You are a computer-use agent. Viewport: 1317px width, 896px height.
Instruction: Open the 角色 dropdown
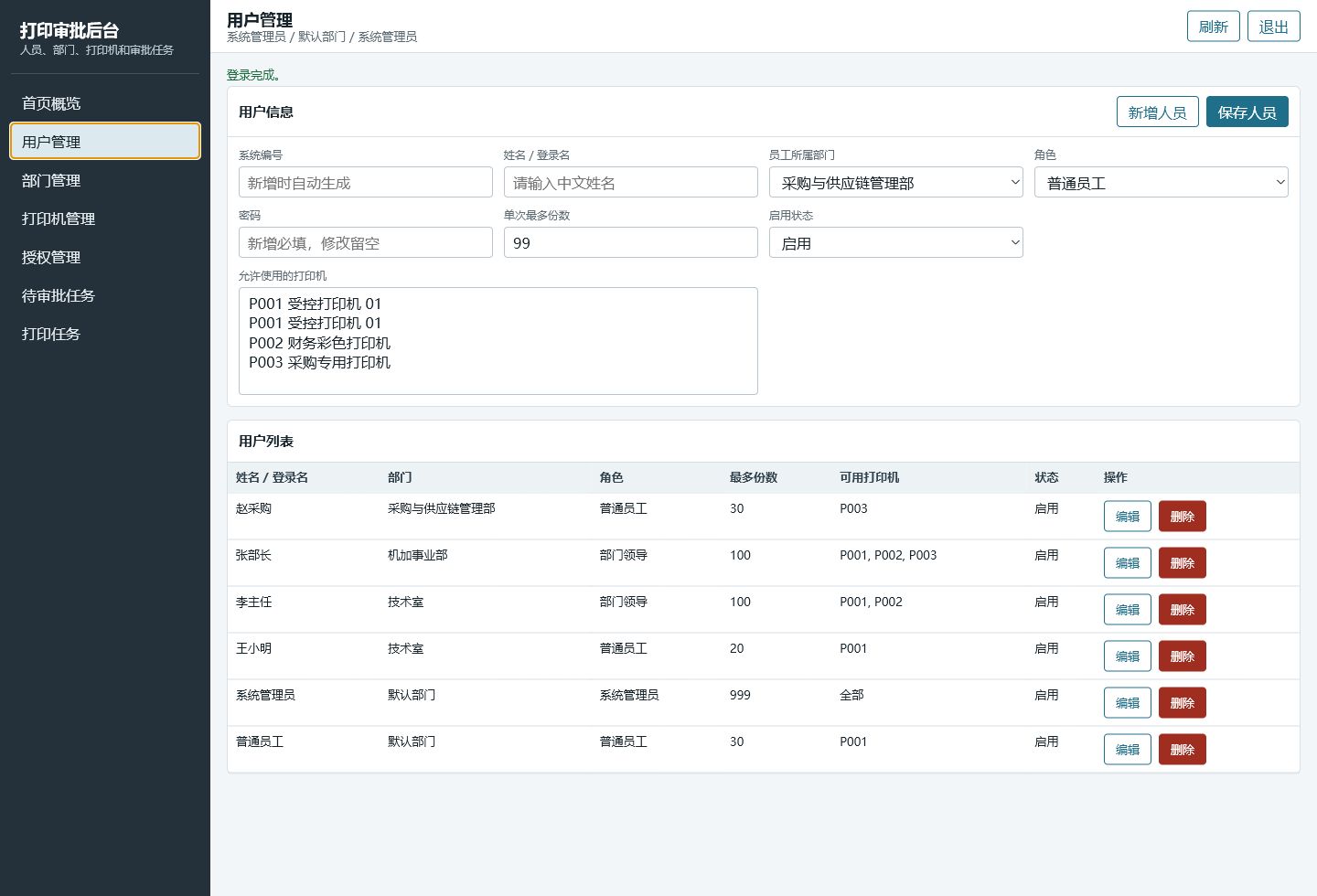[1162, 182]
